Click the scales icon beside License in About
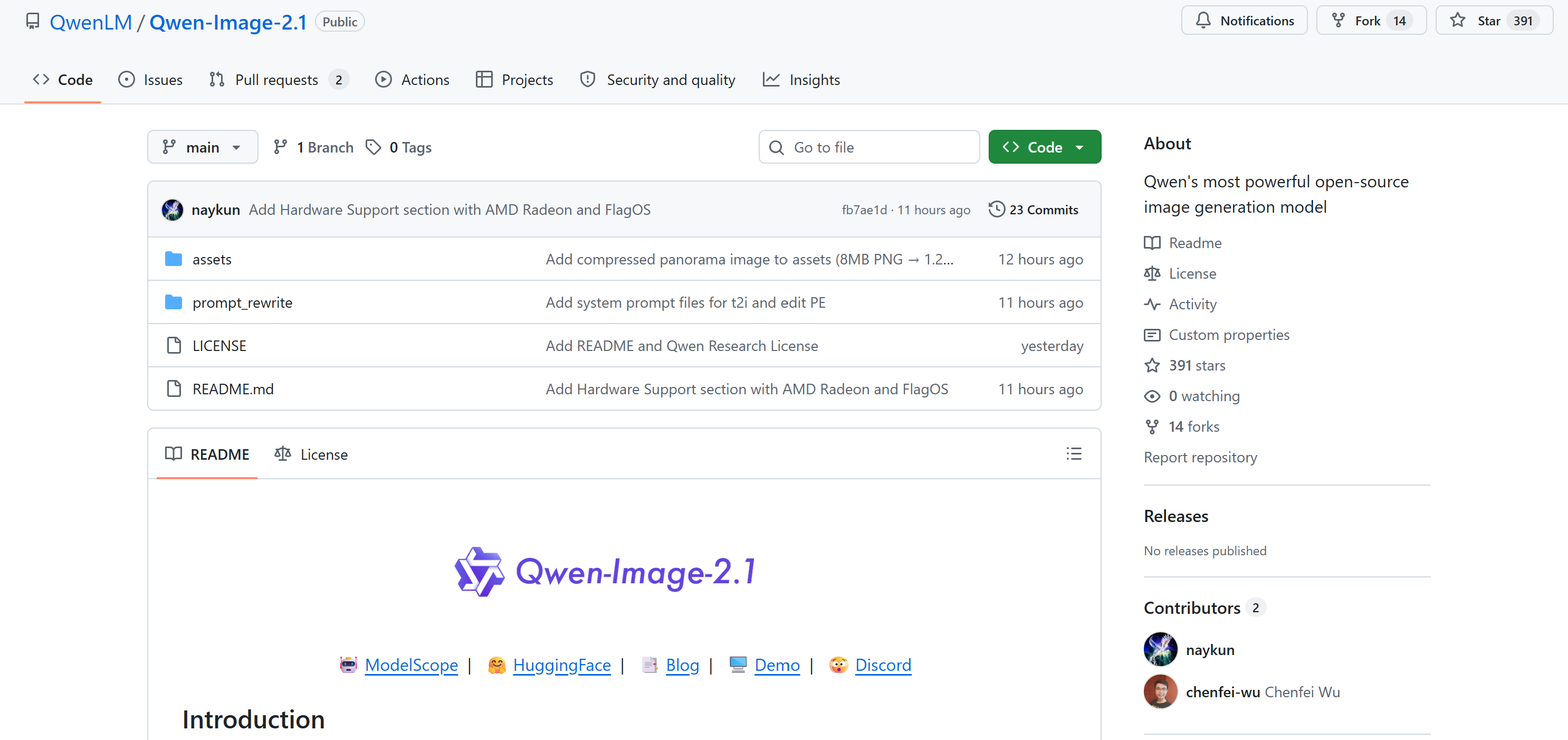Image resolution: width=1568 pixels, height=740 pixels. 1152,273
